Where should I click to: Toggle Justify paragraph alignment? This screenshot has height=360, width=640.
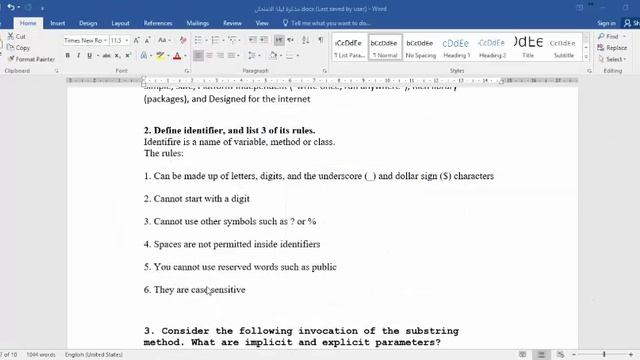(x=231, y=56)
